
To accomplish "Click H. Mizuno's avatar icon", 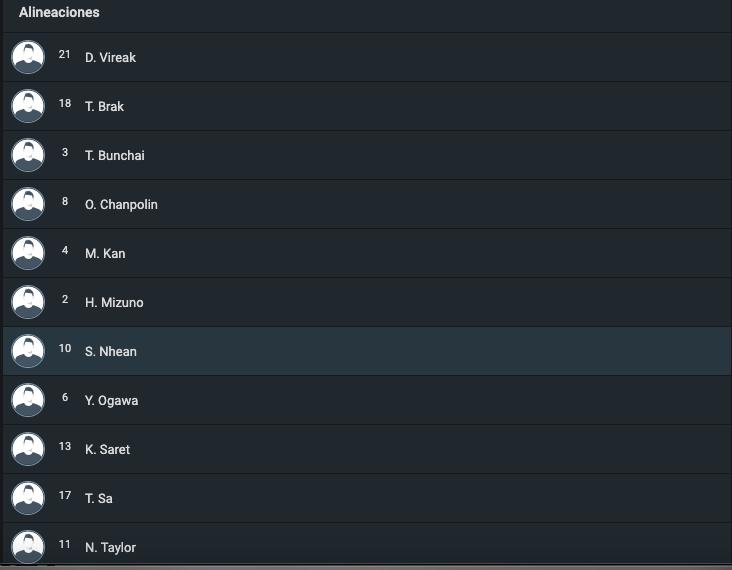I will [x=28, y=302].
